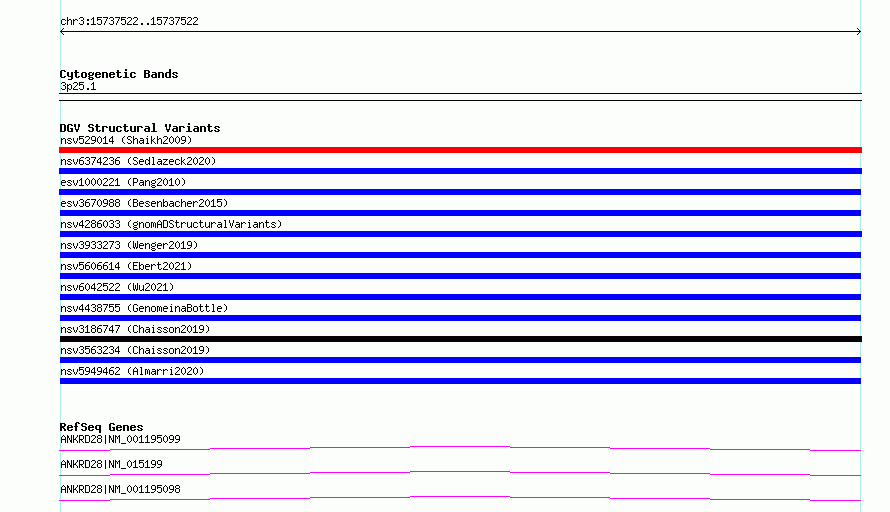Click the ANKRD28|NM_001195098 transcript label
890x512 pixels.
[120, 489]
